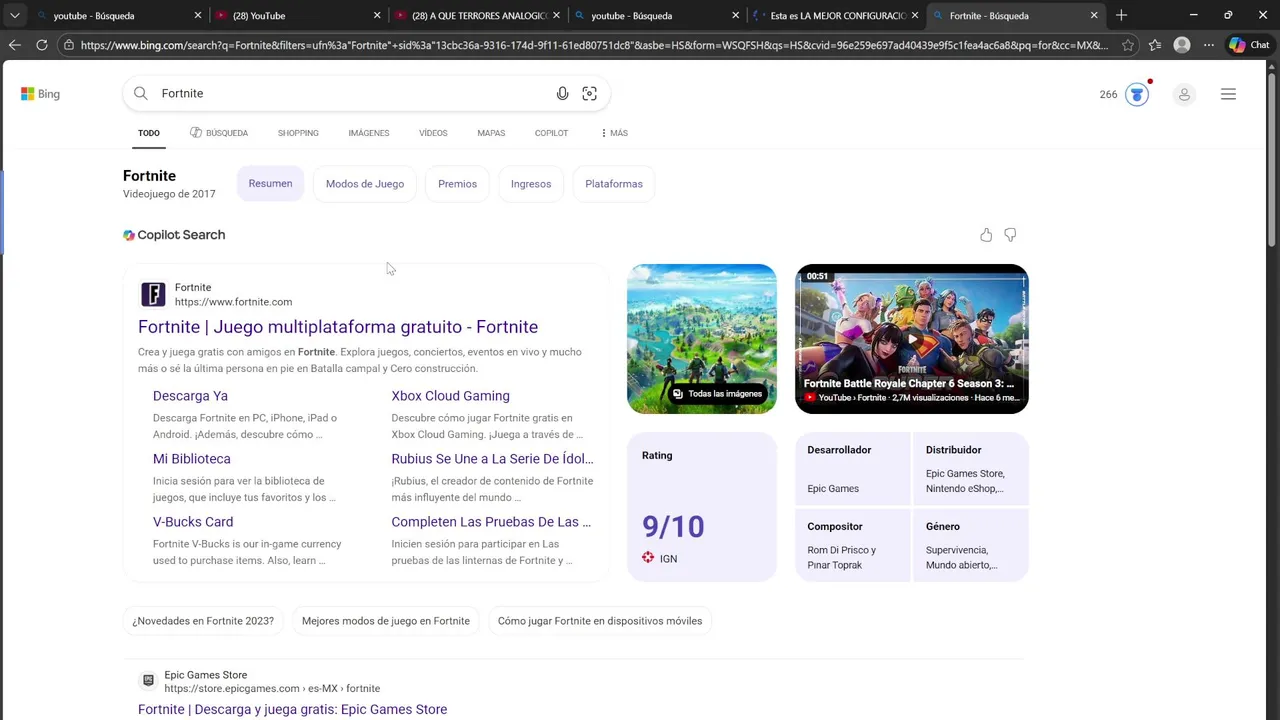
Task: Open the V-Bucks Card link
Action: (x=193, y=522)
